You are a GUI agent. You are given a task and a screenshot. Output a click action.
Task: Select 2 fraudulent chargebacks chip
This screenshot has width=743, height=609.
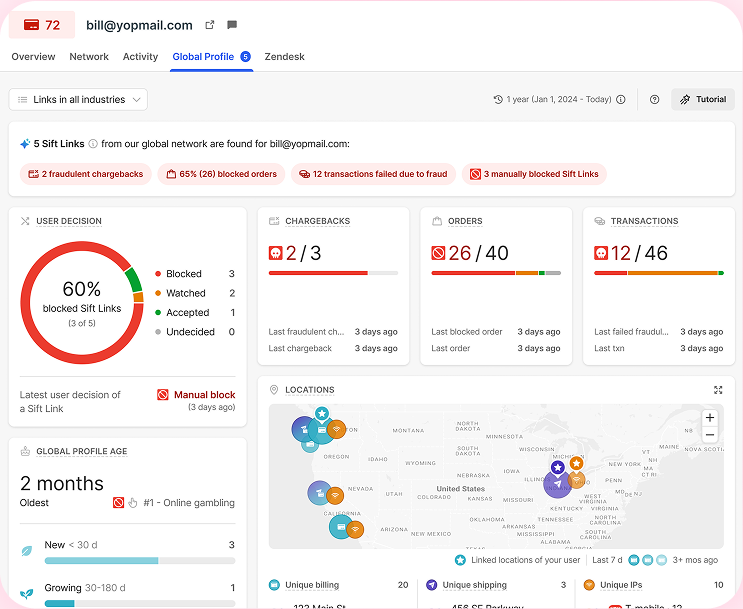pos(86,174)
